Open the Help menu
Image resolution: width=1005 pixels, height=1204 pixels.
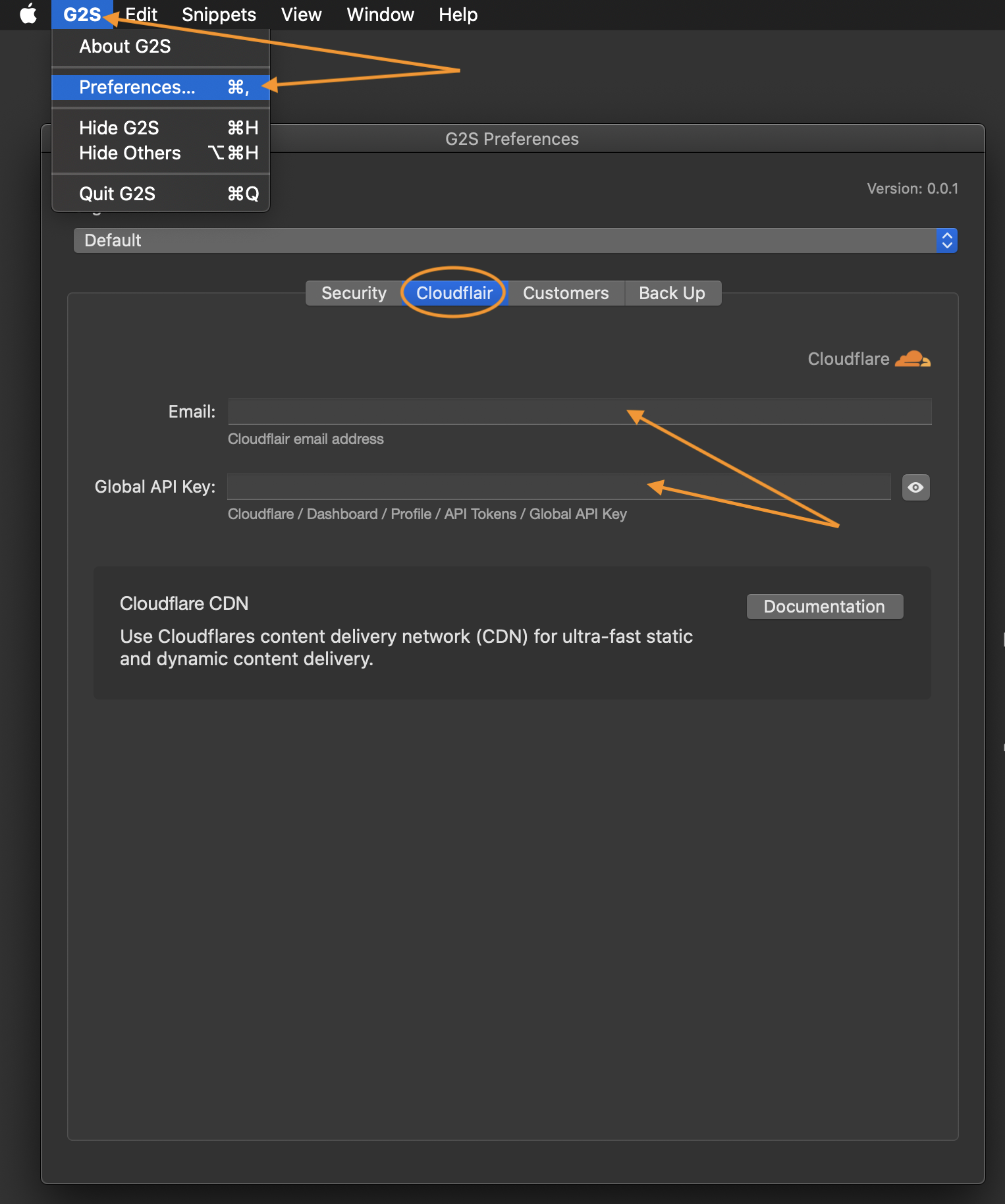[x=458, y=14]
